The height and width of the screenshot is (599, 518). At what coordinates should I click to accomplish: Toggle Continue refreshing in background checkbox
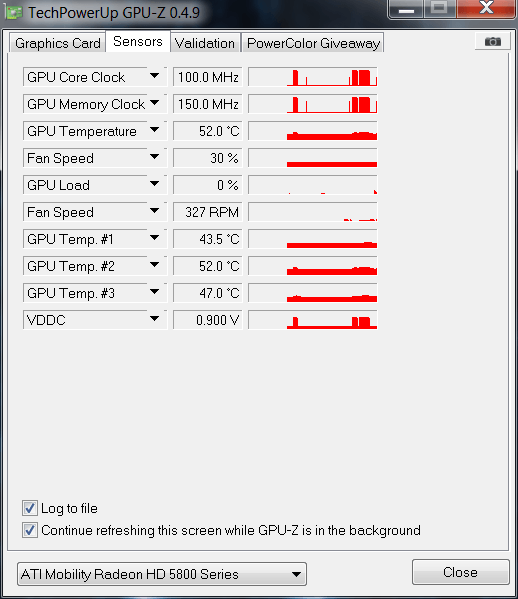(x=30, y=530)
